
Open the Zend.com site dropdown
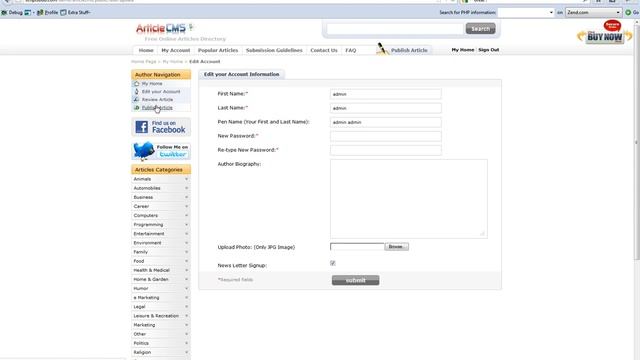[x=593, y=13]
